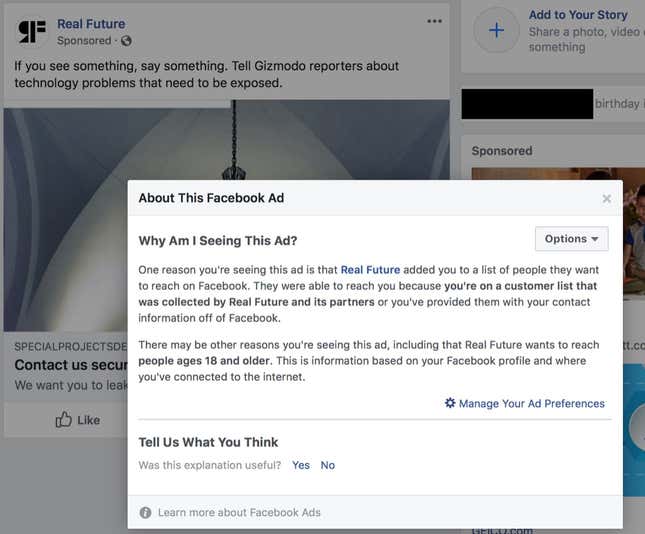Open the three-dot post options menu
The height and width of the screenshot is (534, 645).
click(434, 21)
